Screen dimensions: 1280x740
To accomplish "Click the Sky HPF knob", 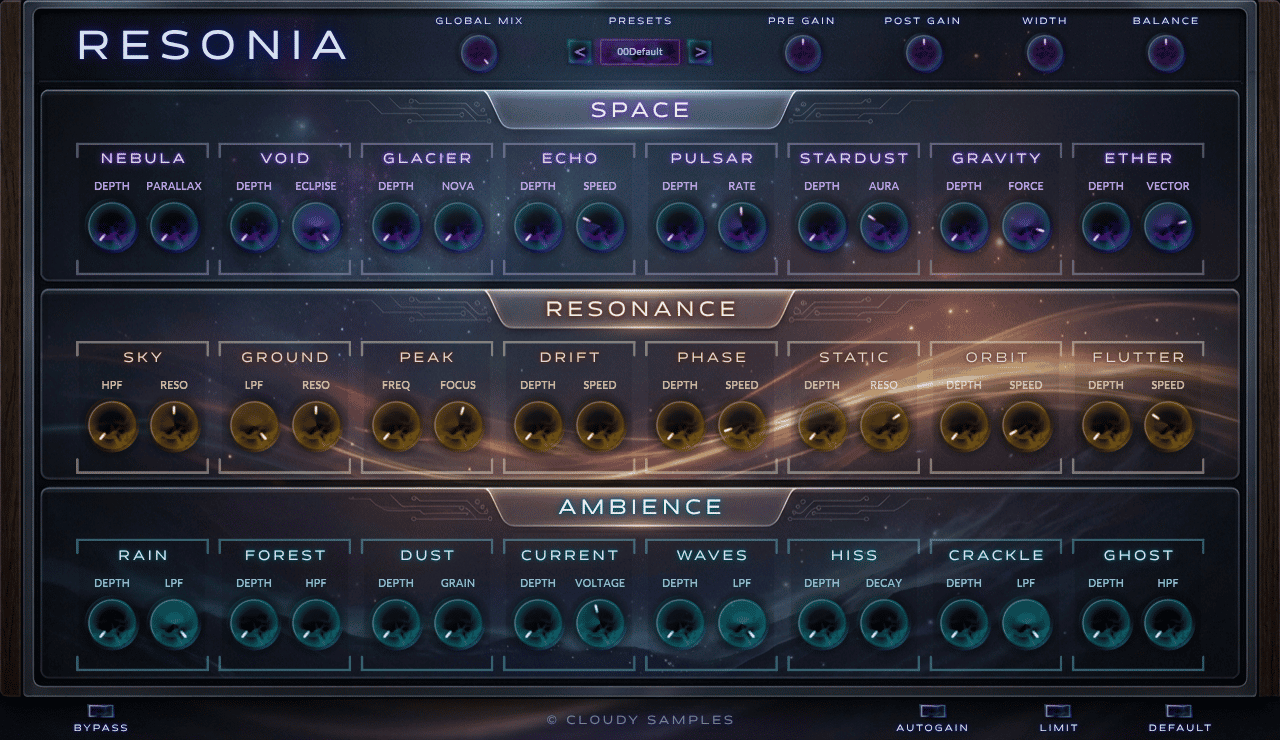I will click(x=112, y=425).
